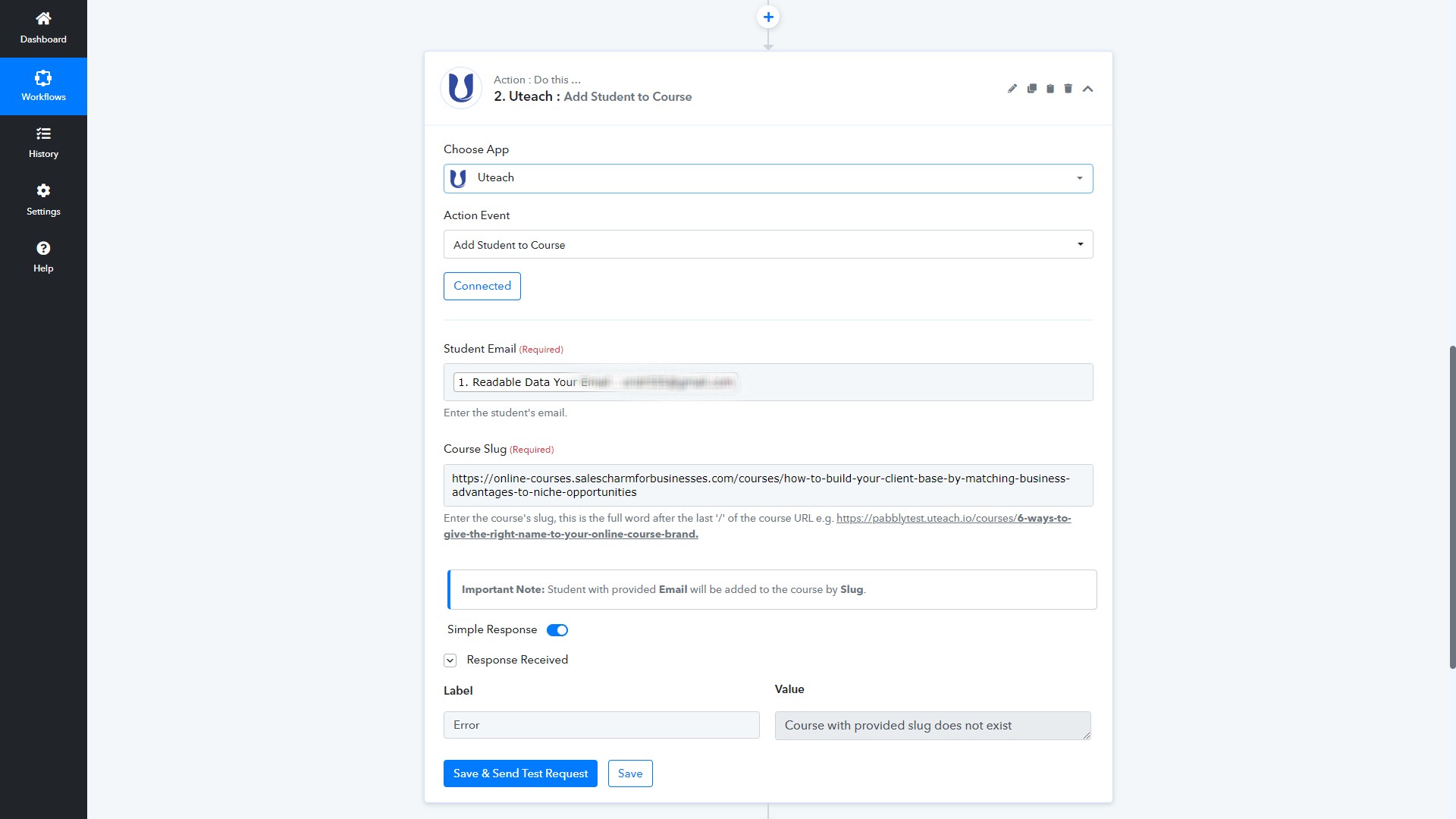Edit the Course Slug field
Image resolution: width=1456 pixels, height=819 pixels.
coord(768,485)
